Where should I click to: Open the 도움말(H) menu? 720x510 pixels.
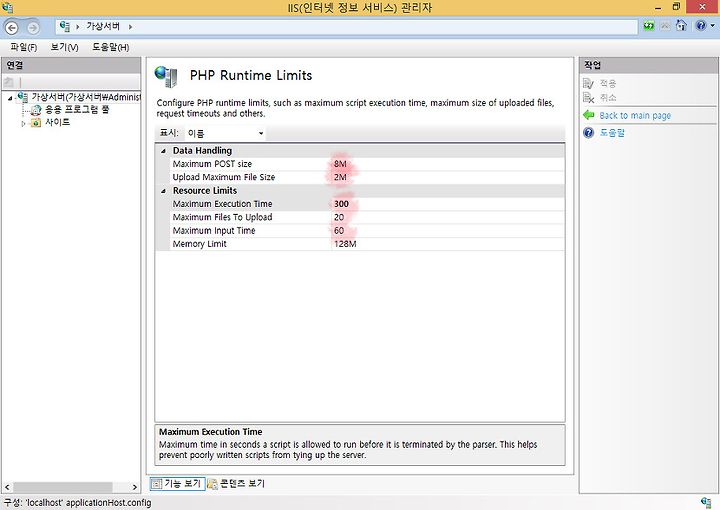111,47
